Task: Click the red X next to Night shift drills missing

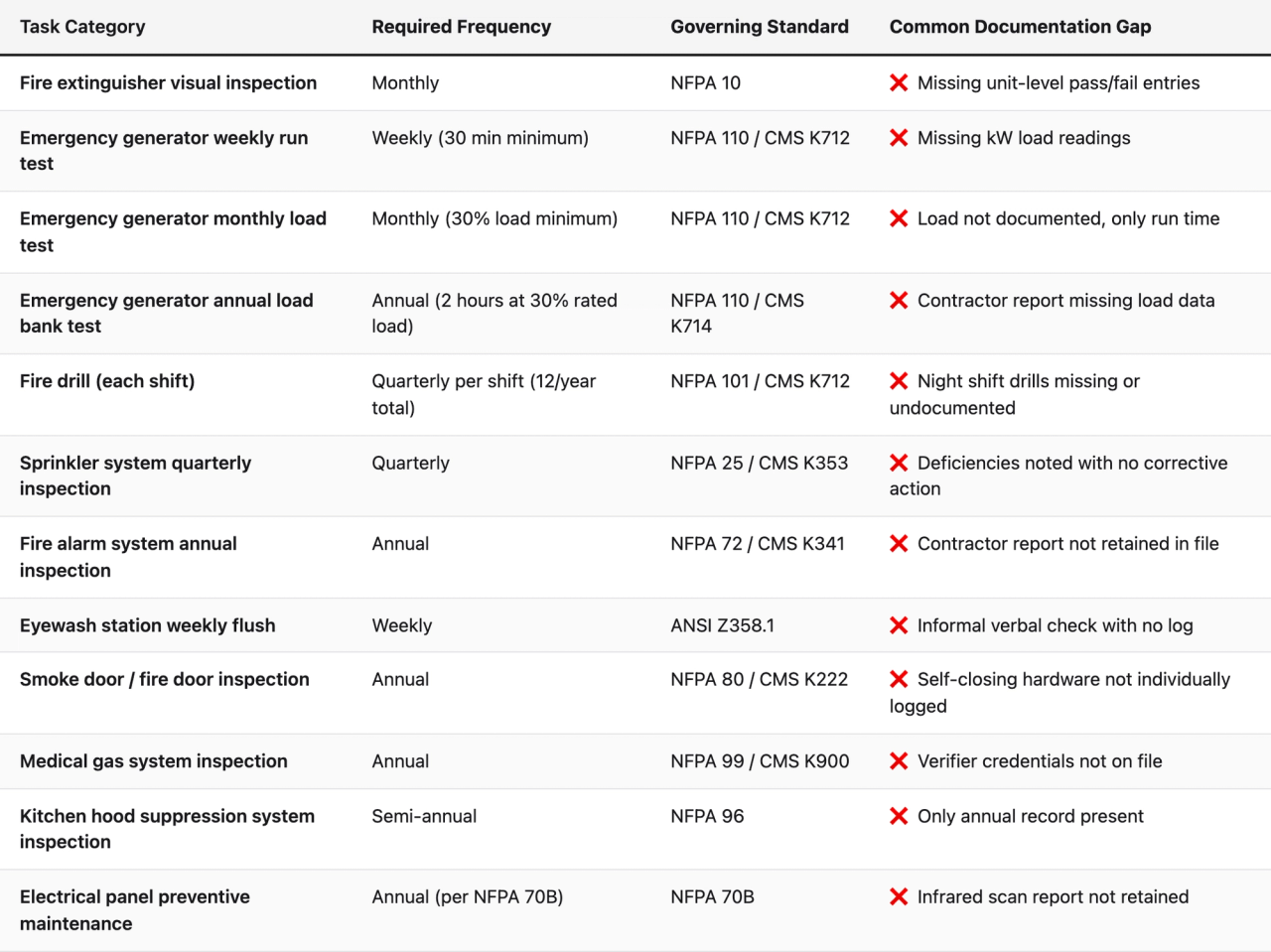Action: pos(899,381)
